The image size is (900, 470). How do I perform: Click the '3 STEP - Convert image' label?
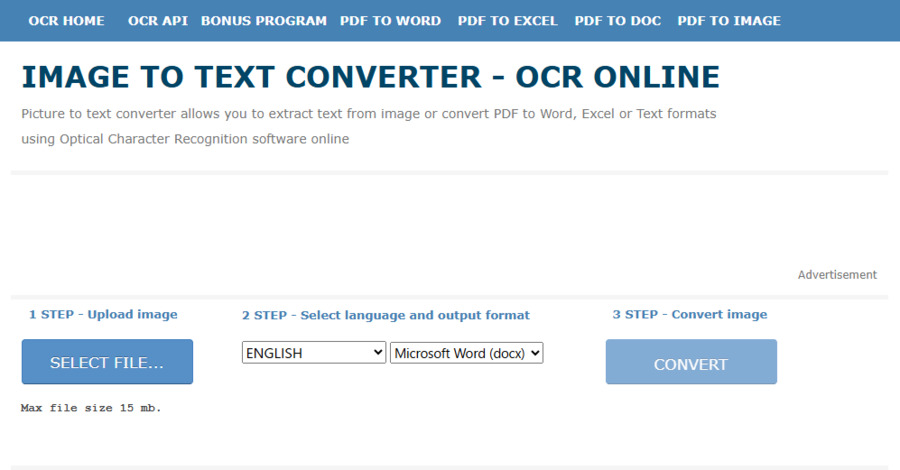coord(690,314)
